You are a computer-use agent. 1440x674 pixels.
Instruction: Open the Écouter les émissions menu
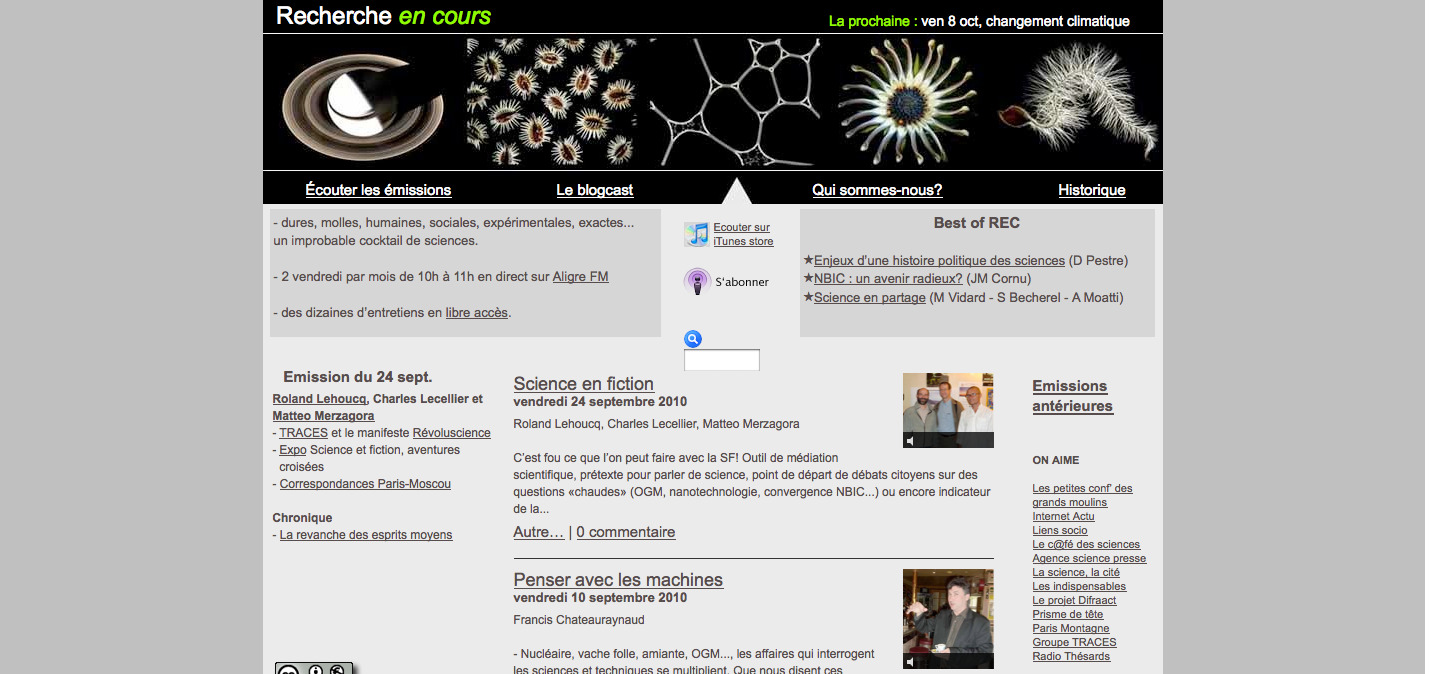click(378, 190)
